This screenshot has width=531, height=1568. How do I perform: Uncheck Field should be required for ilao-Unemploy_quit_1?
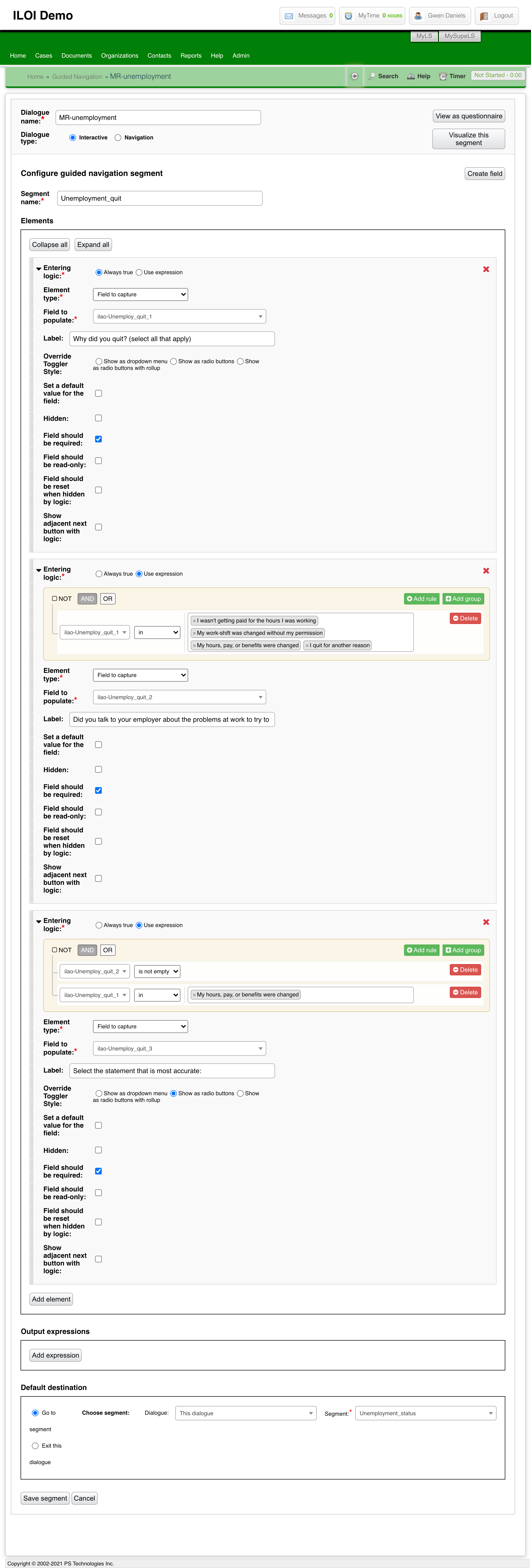(98, 439)
